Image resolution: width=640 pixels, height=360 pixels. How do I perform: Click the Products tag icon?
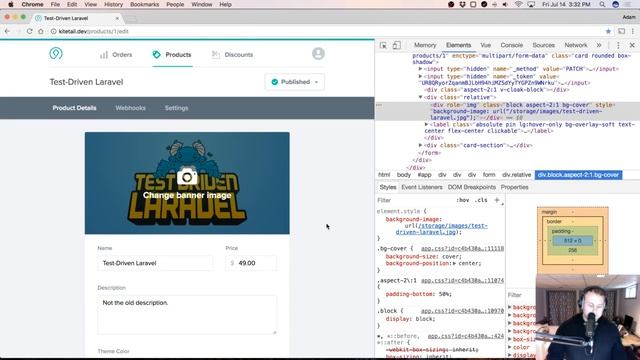(x=156, y=55)
